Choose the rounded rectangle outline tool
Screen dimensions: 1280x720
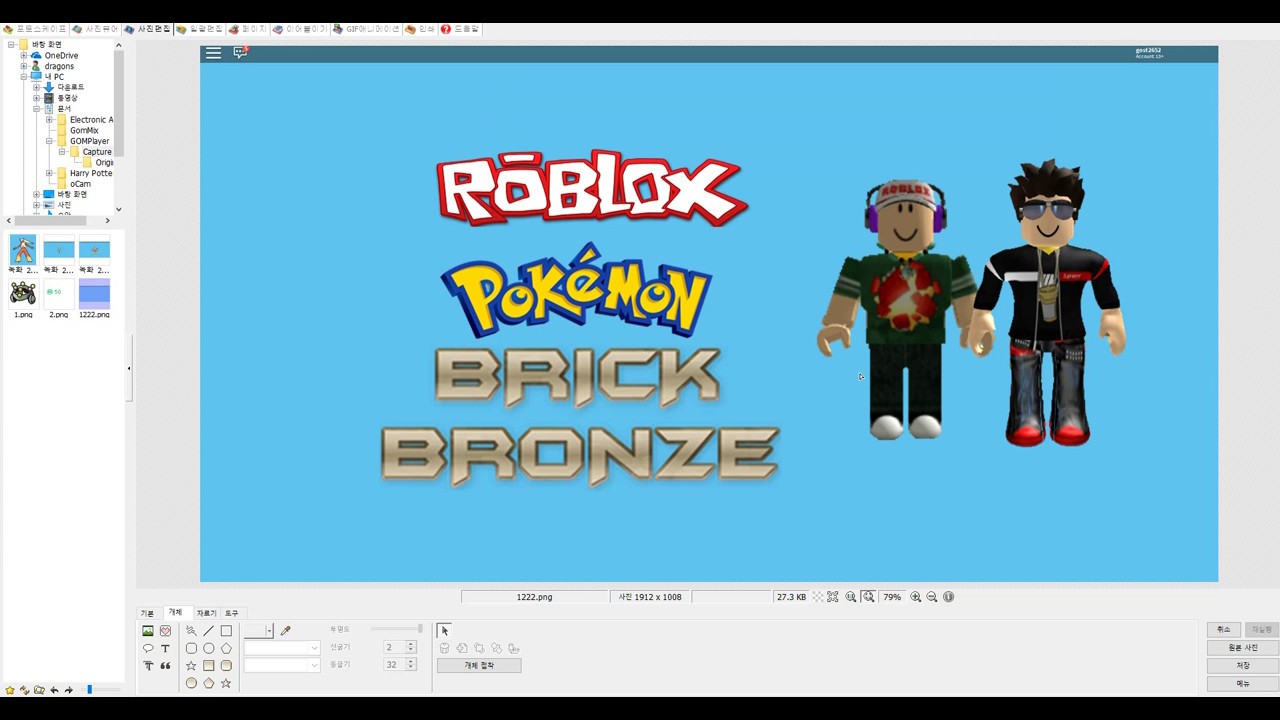191,648
